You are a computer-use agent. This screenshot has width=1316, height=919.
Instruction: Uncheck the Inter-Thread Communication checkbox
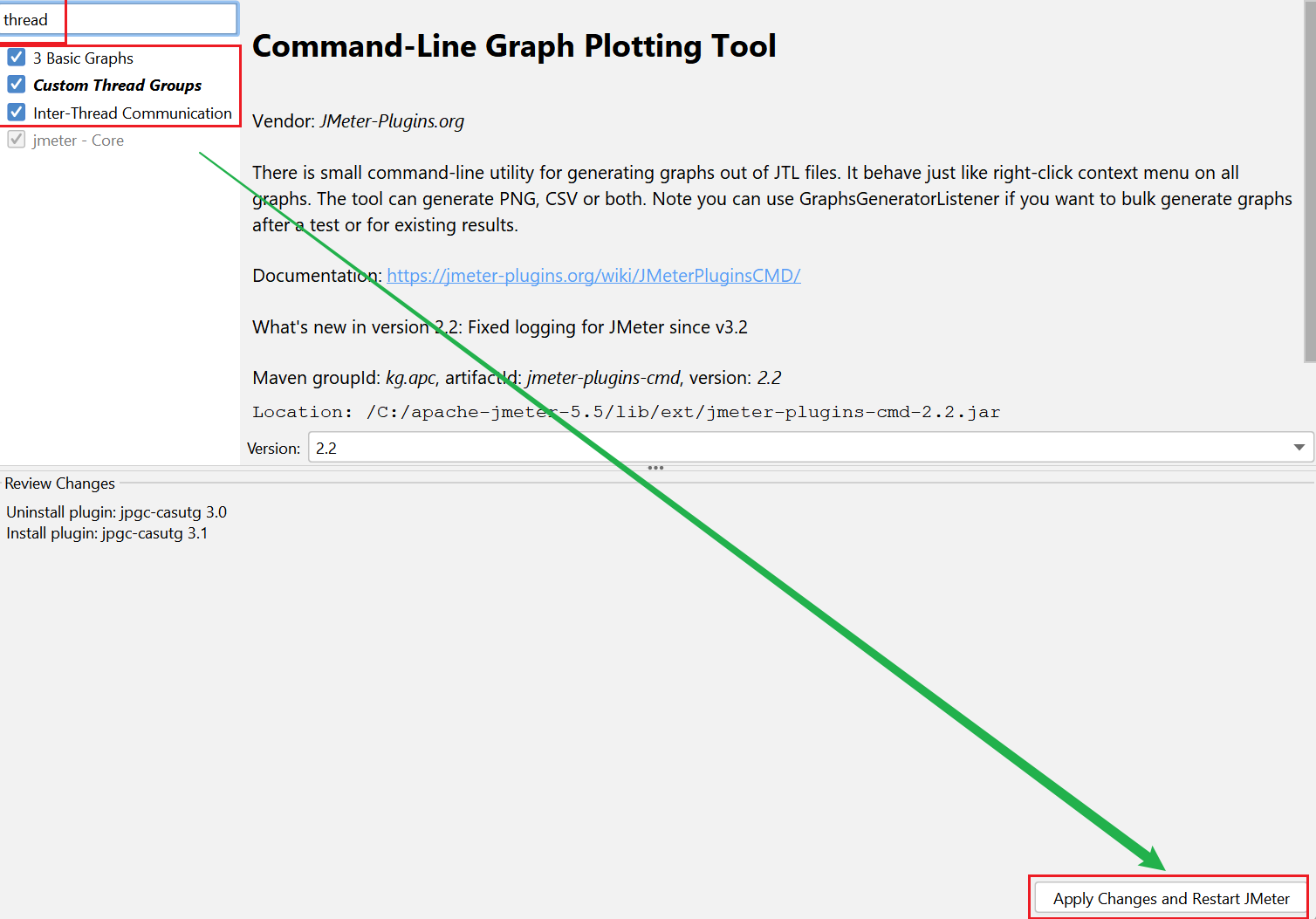[17, 113]
